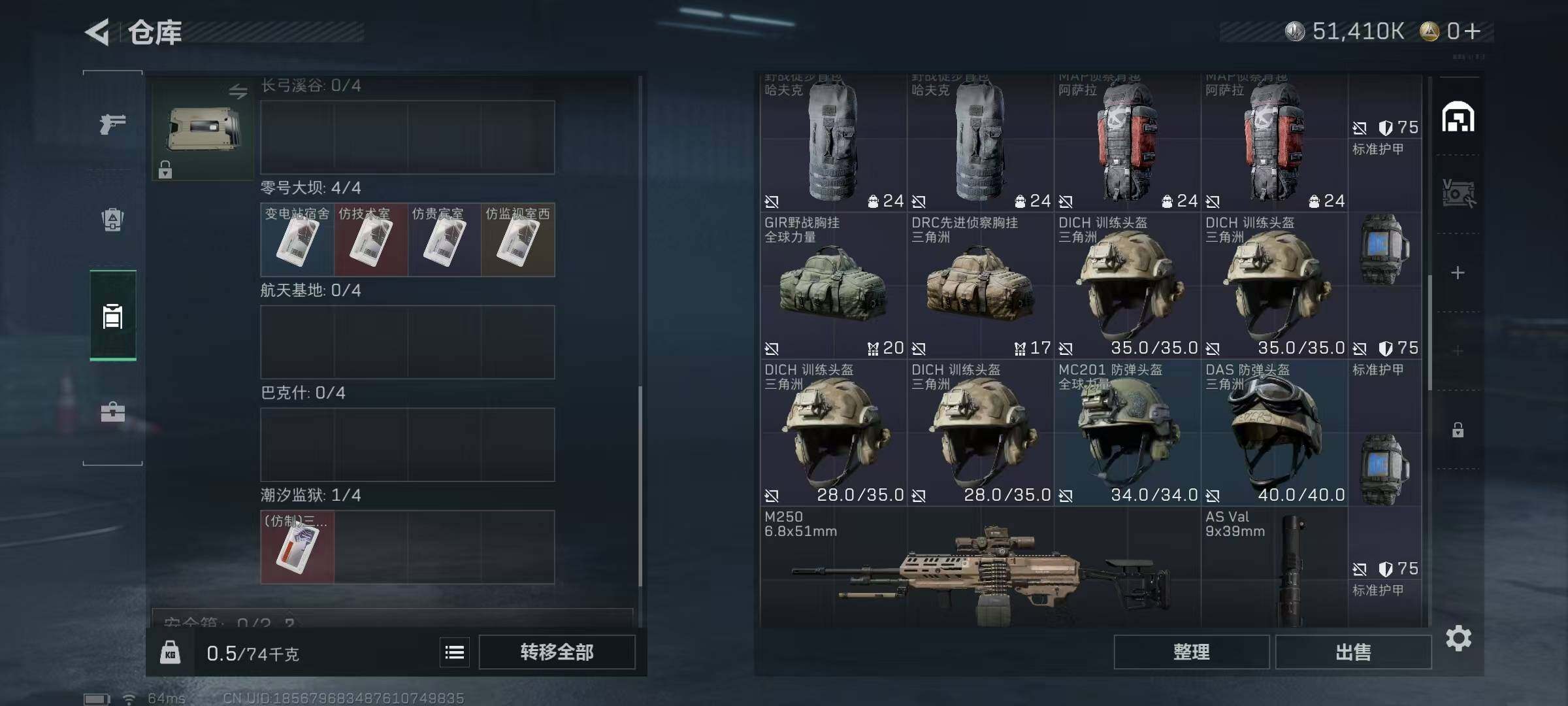This screenshot has height=706, width=1568.
Task: Click the 转移全部 button
Action: point(557,652)
